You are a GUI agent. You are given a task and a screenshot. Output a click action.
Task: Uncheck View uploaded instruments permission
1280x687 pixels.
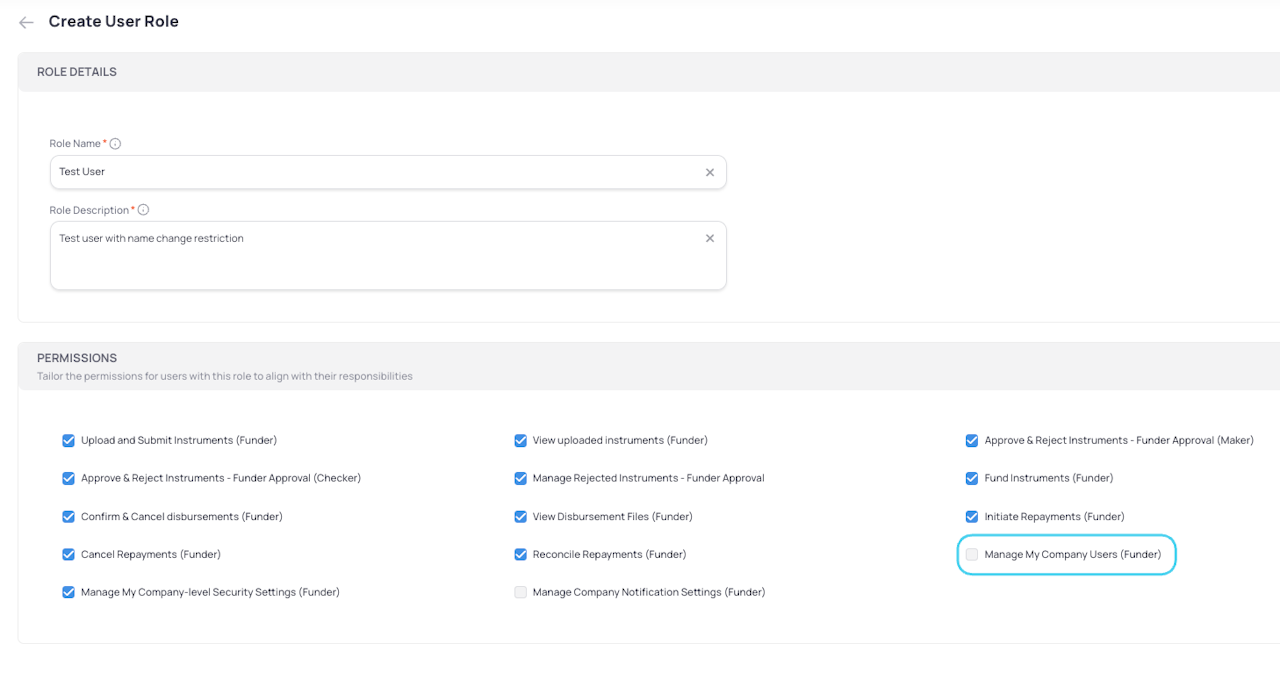coord(520,440)
